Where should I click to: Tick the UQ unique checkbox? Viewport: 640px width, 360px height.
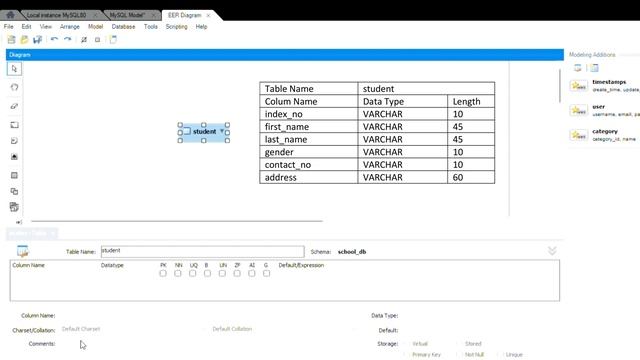(192, 273)
